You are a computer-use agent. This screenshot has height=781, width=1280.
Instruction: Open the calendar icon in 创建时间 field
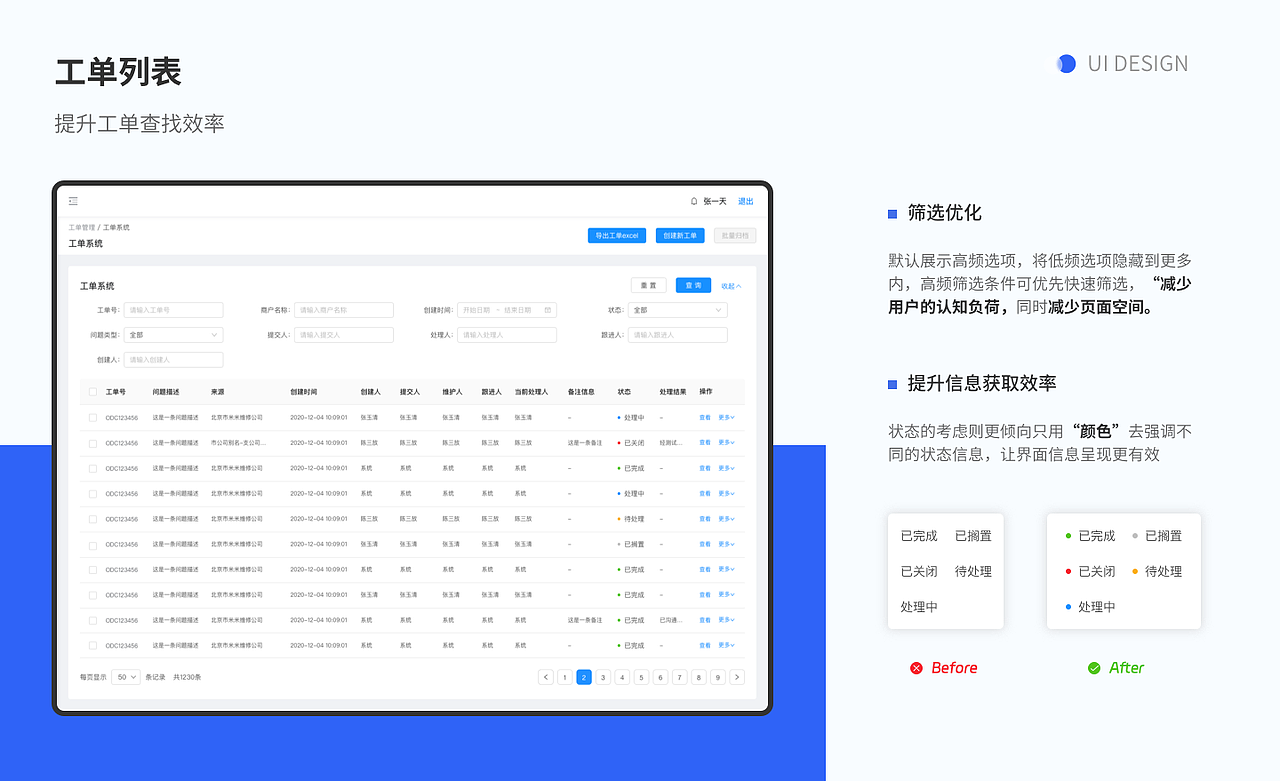click(547, 310)
